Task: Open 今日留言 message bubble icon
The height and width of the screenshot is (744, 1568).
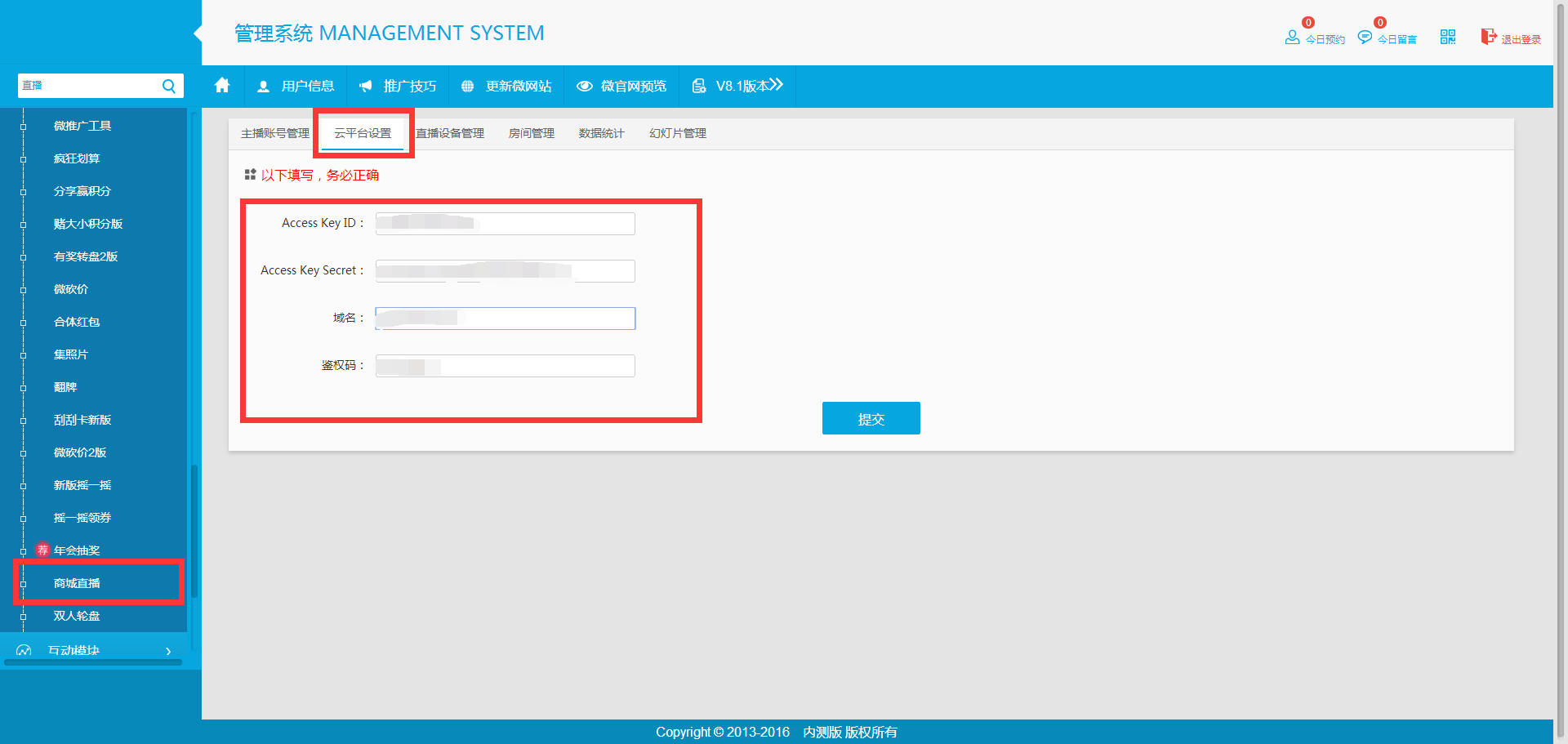Action: click(x=1364, y=38)
